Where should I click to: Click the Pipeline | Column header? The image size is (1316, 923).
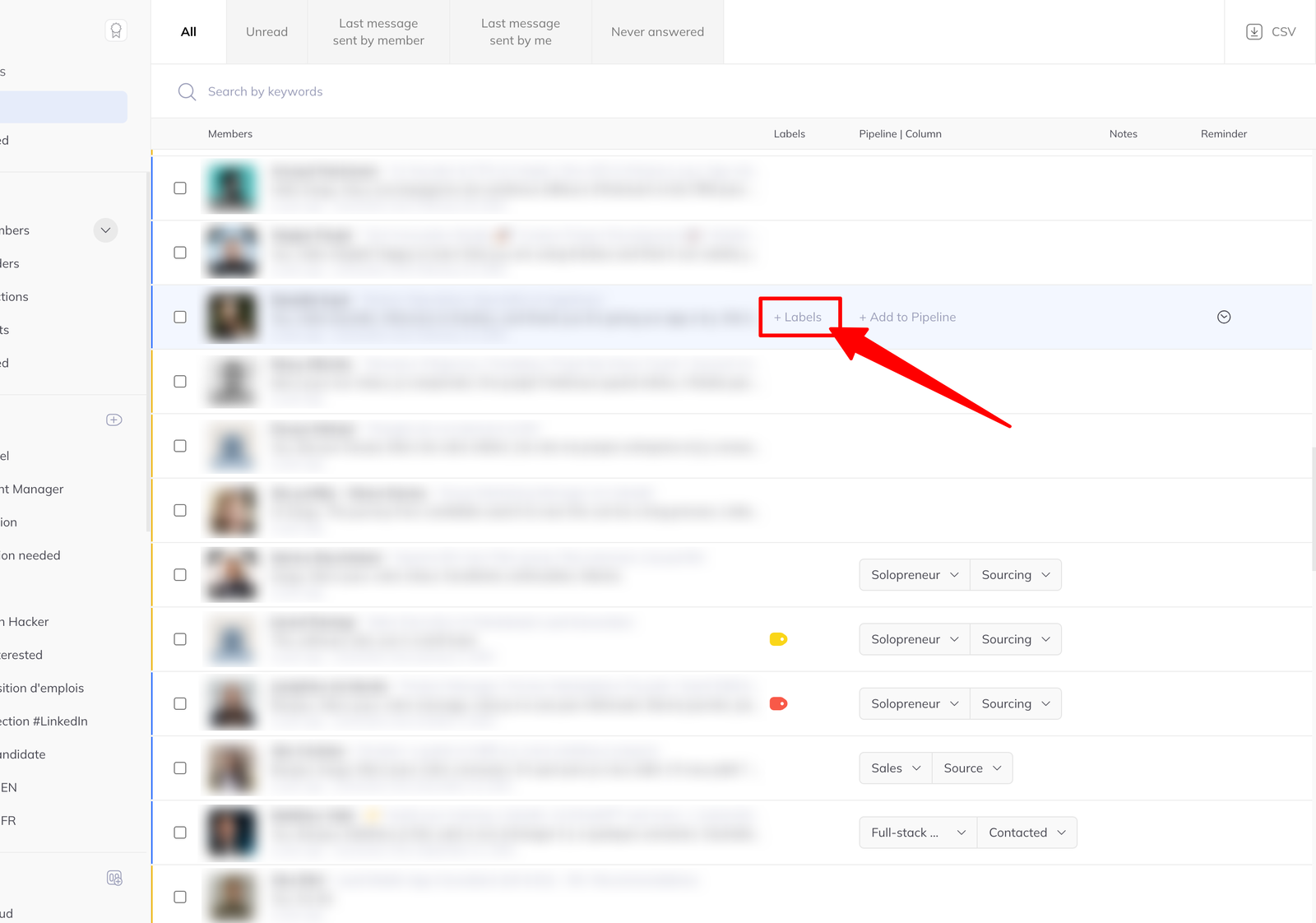tap(900, 134)
